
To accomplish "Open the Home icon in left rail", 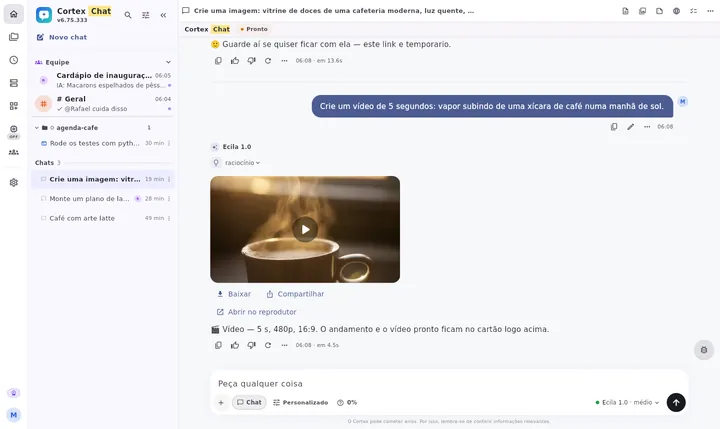I will (x=14, y=14).
